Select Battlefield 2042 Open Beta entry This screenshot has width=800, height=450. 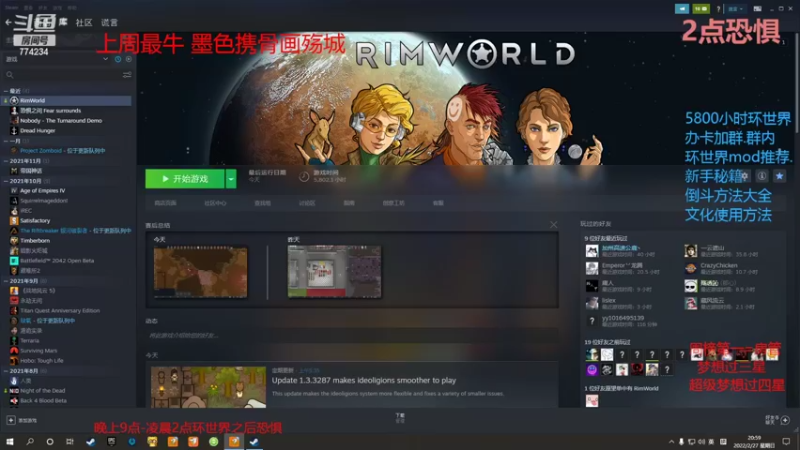point(57,260)
